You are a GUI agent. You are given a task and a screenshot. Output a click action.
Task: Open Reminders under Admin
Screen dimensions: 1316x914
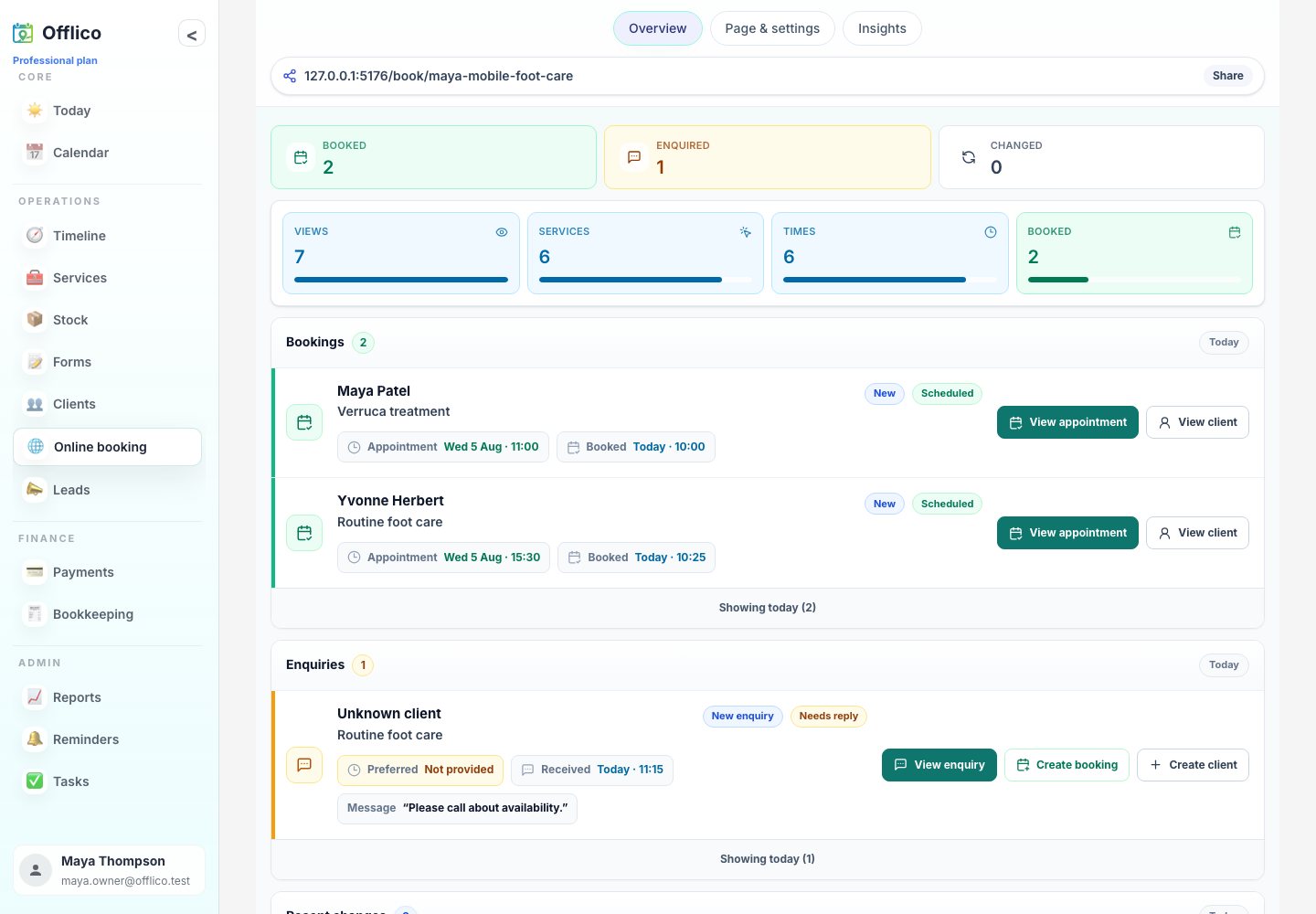tap(107, 739)
